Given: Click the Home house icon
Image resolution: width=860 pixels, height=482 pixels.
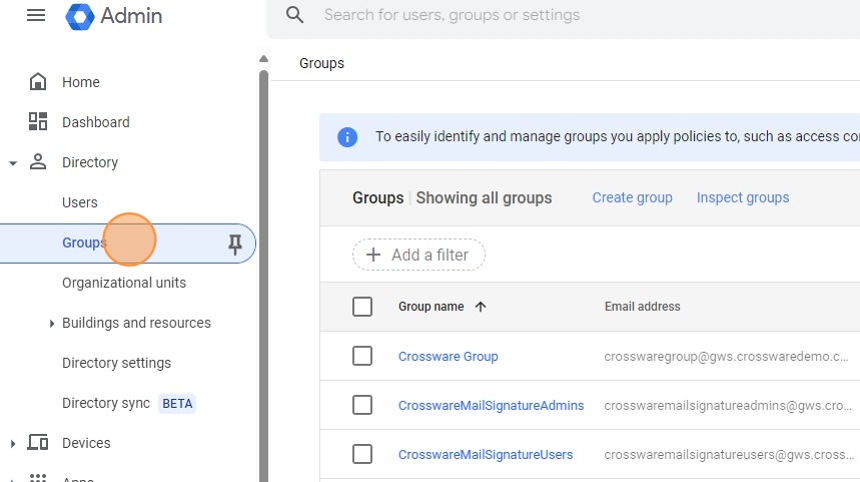Looking at the screenshot, I should coord(38,82).
